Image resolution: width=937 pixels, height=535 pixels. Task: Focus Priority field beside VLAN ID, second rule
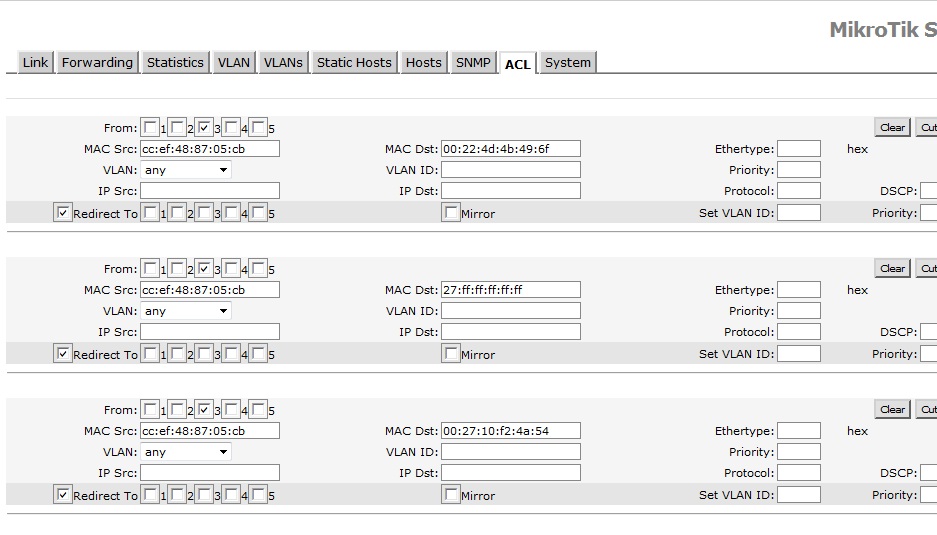[x=799, y=311]
